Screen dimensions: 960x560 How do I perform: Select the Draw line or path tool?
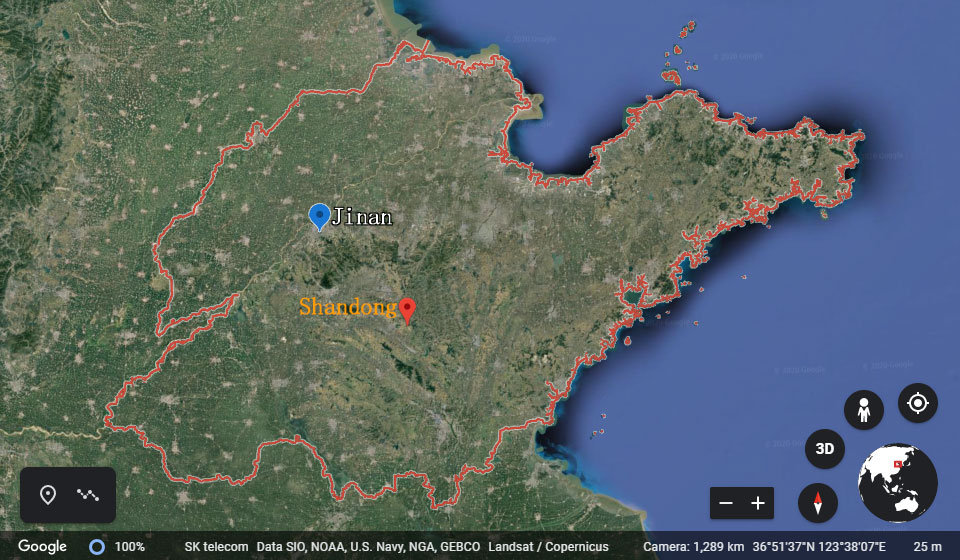(89, 495)
